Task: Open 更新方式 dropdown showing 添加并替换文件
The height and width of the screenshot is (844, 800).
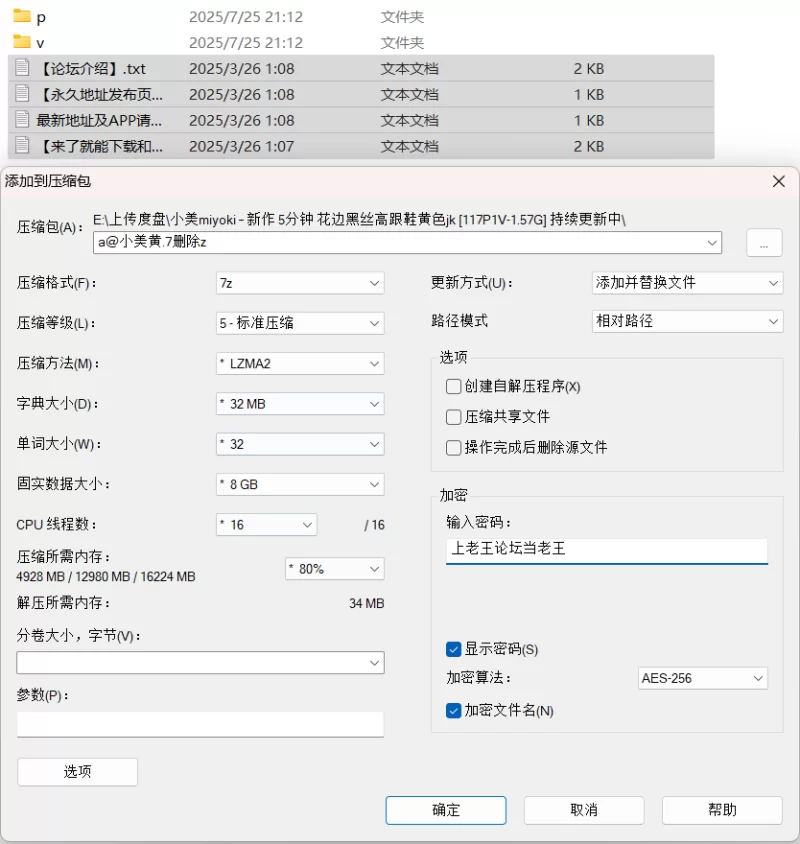Action: coord(687,283)
